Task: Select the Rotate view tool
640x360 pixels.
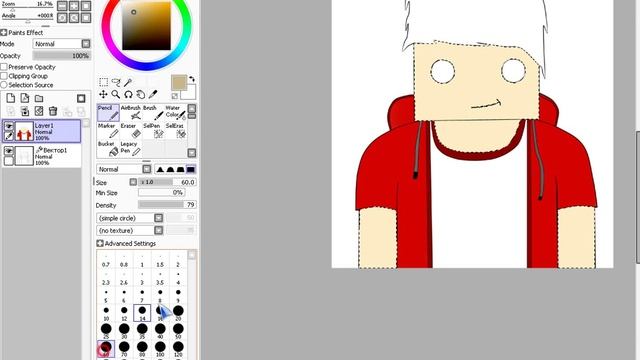Action: pos(128,95)
